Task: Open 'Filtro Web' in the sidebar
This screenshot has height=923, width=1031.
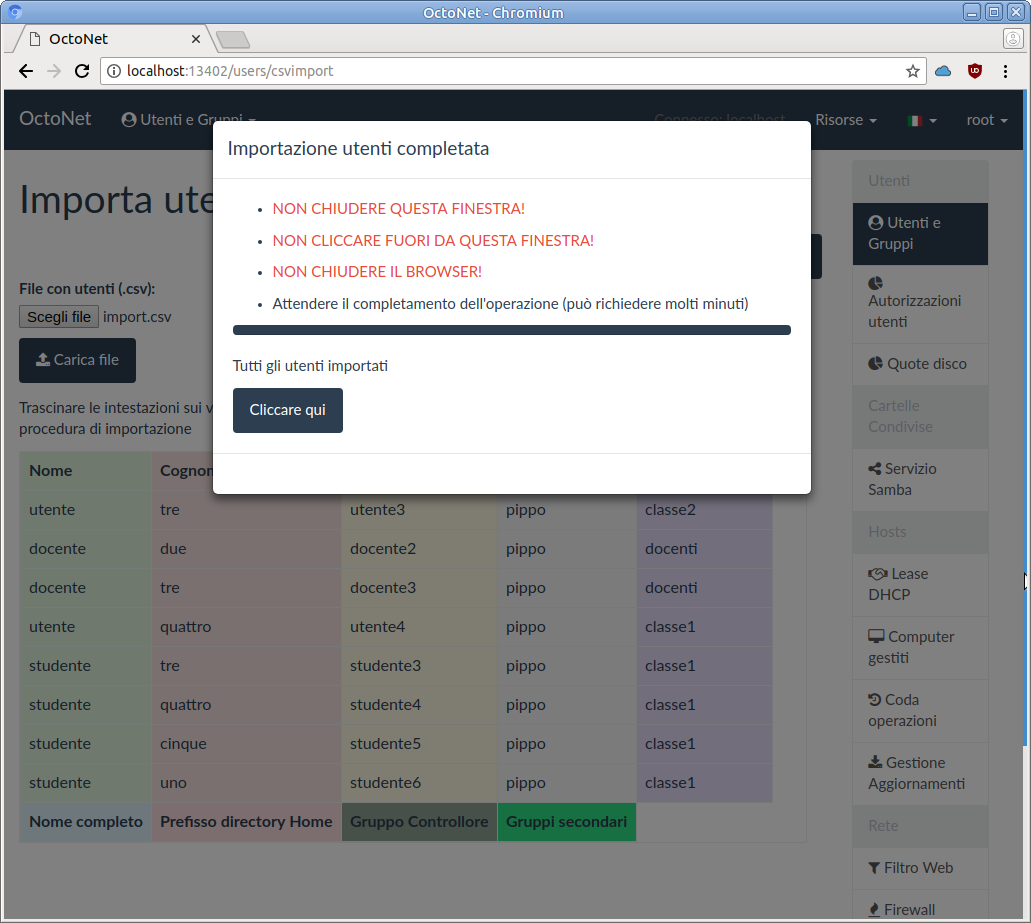Action: [x=920, y=868]
